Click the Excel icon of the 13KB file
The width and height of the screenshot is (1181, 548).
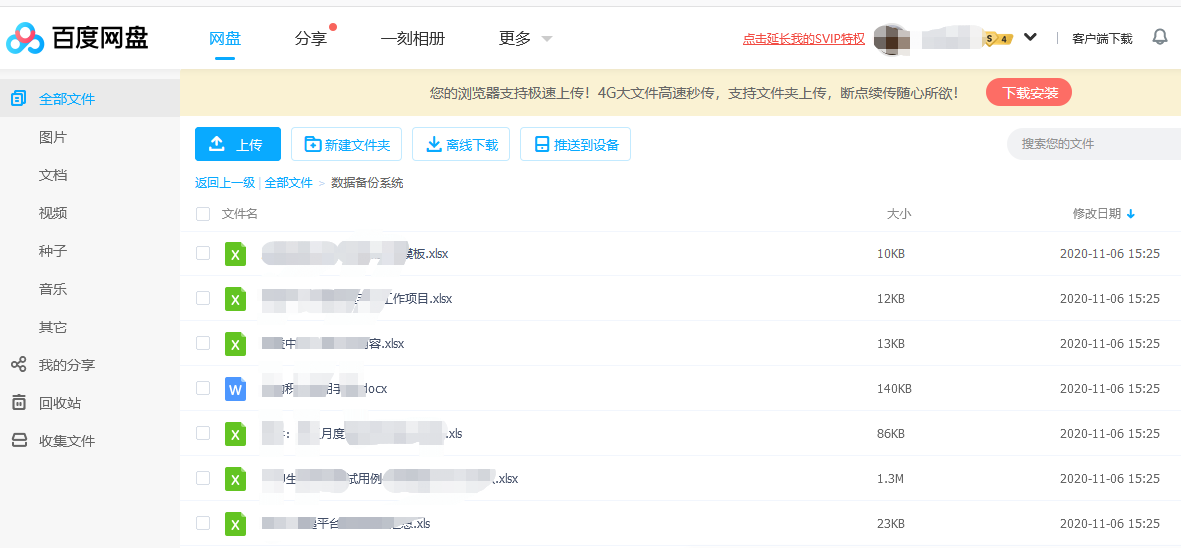click(236, 344)
